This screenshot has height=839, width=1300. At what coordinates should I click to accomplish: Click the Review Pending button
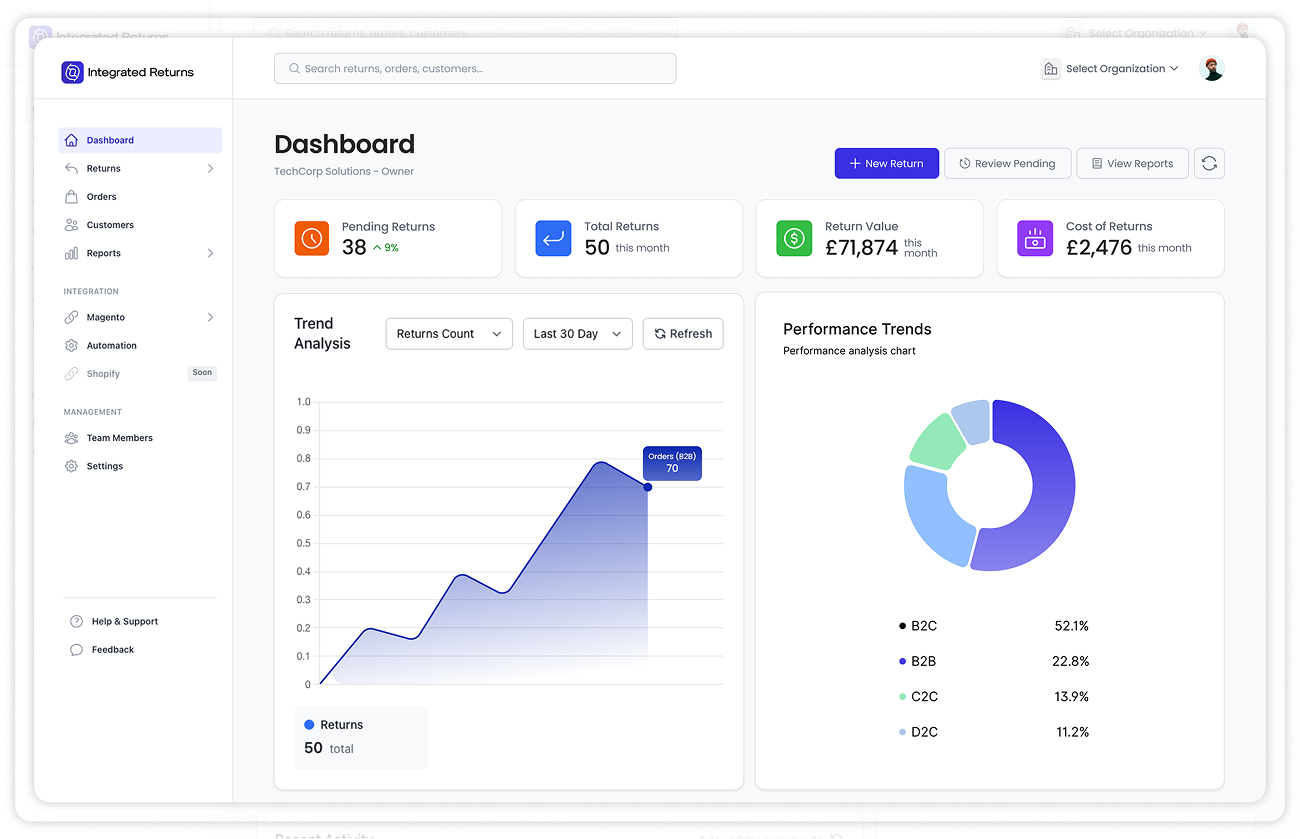click(x=1007, y=163)
